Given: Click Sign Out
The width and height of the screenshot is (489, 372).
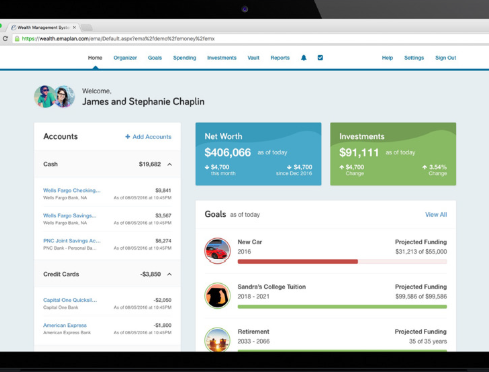Looking at the screenshot, I should click(446, 58).
